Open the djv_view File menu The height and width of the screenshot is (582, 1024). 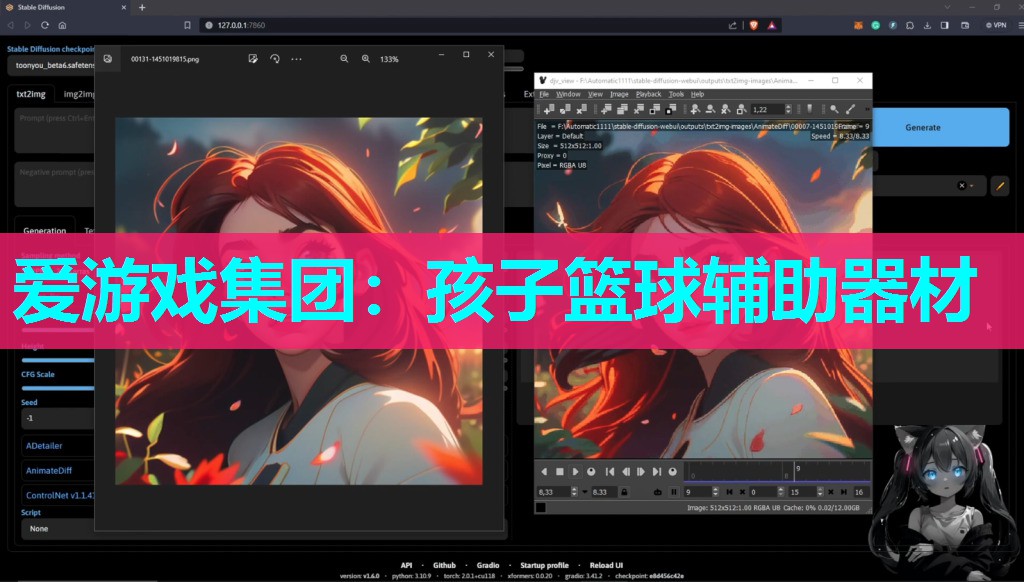(544, 94)
